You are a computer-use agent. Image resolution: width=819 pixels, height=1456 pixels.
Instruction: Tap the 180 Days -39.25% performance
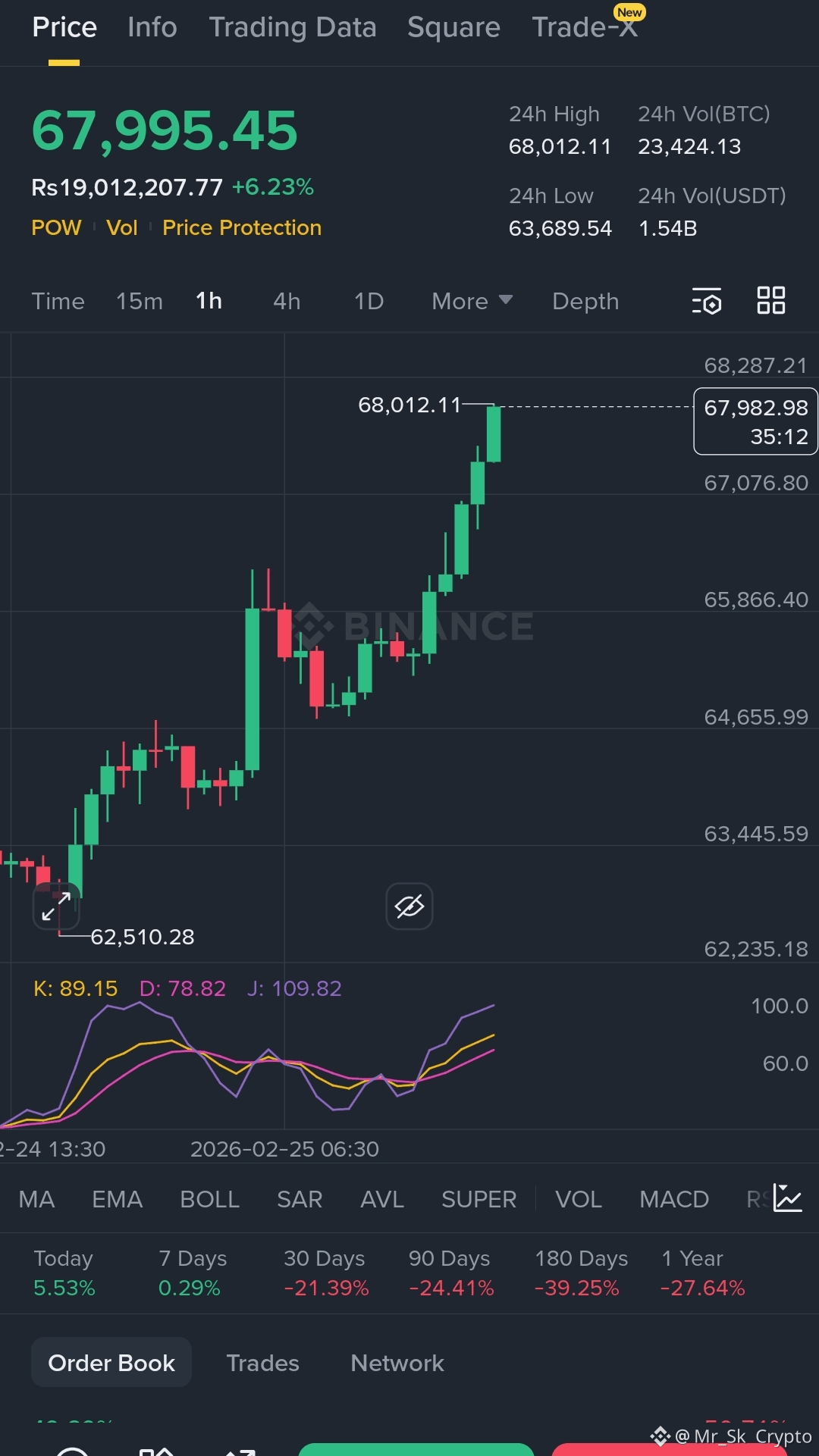coord(581,1273)
